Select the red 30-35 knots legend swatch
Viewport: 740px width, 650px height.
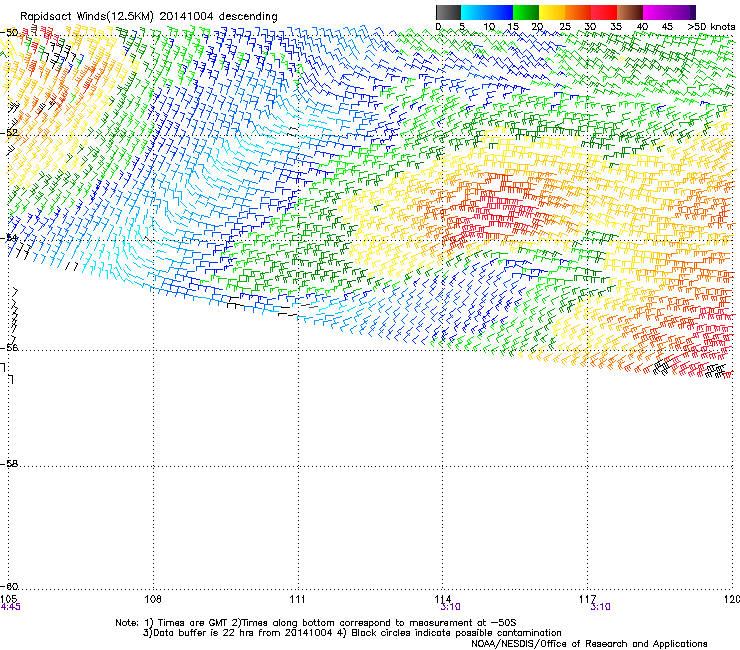coord(604,12)
